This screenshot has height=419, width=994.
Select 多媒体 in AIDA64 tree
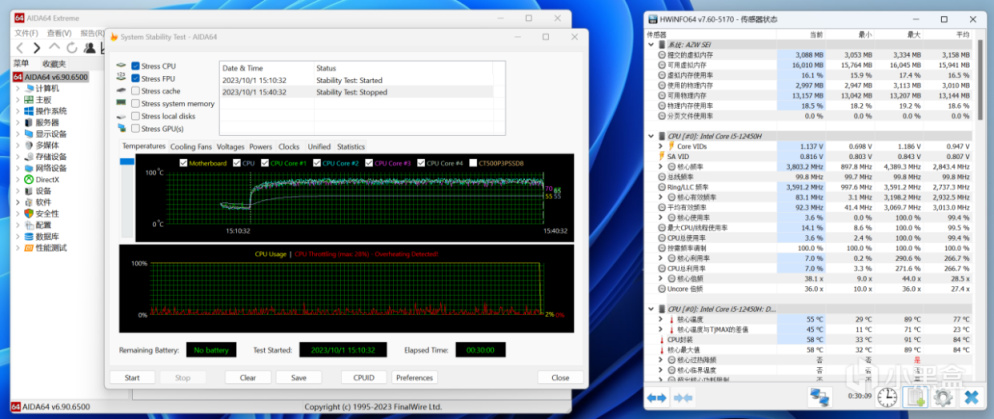pyautogui.click(x=42, y=146)
